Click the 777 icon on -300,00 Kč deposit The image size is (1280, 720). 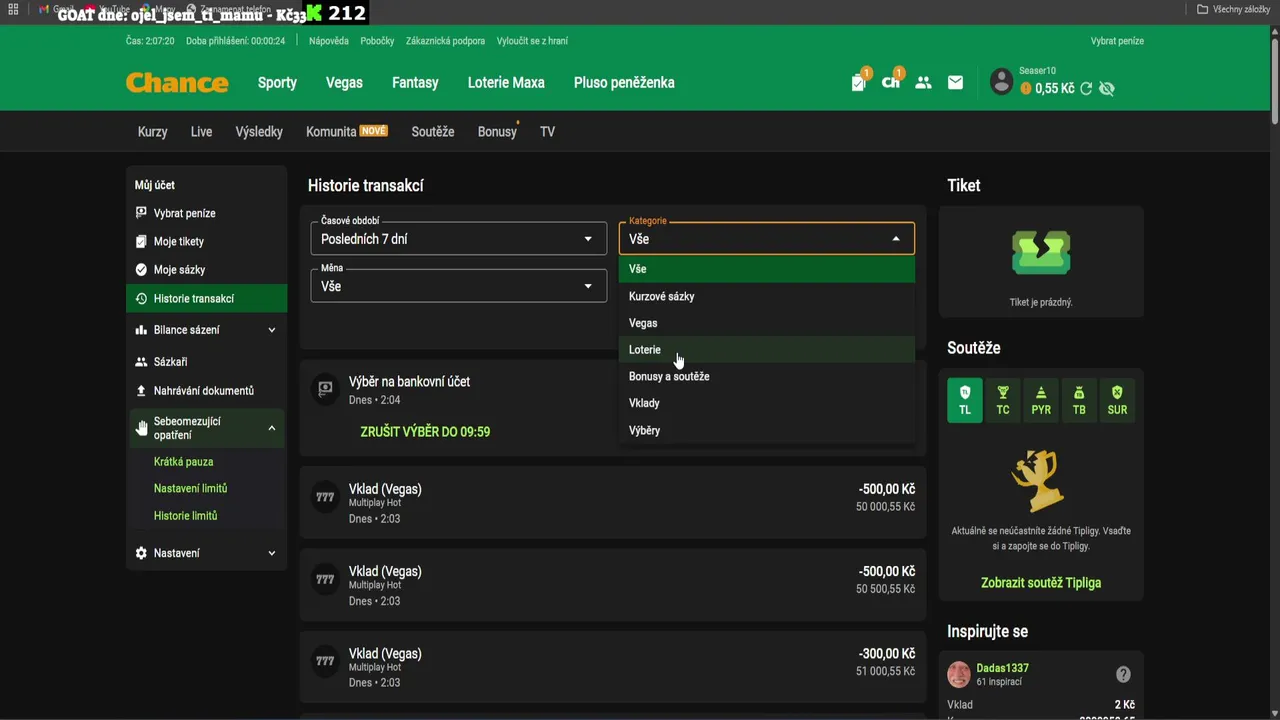[x=325, y=661]
